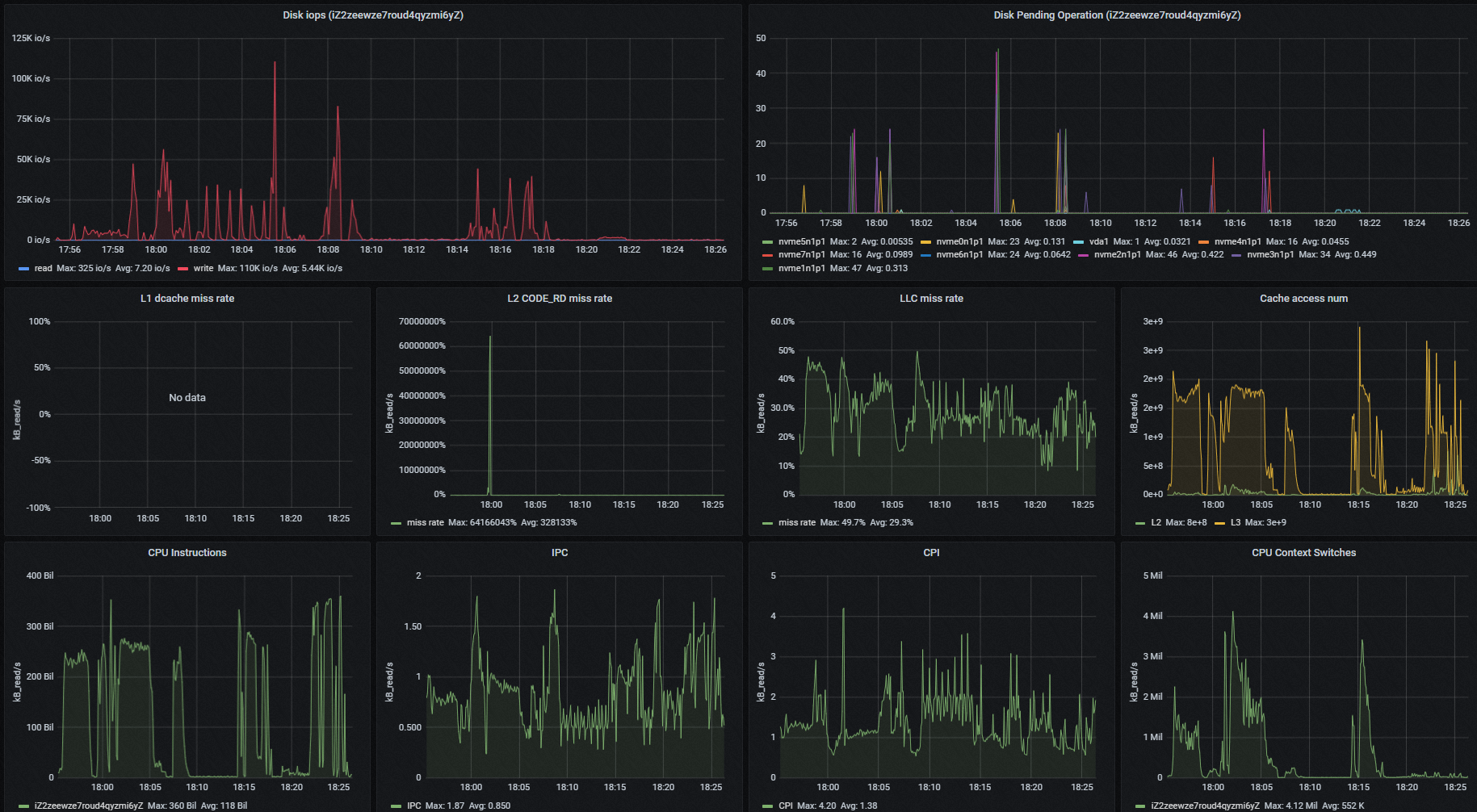The width and height of the screenshot is (1477, 812).
Task: Open Disk Pending Operation panel title menu
Action: (1117, 15)
